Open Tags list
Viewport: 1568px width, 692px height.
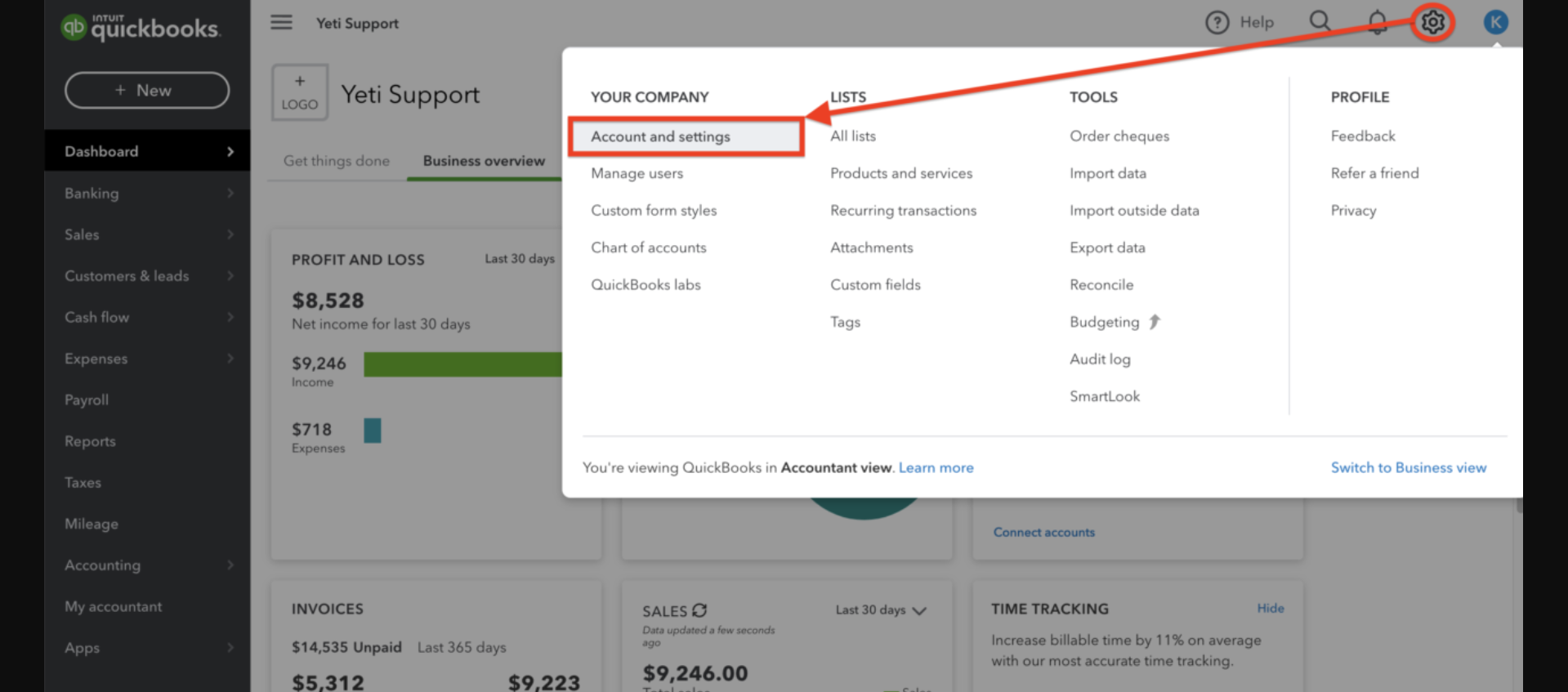click(845, 322)
